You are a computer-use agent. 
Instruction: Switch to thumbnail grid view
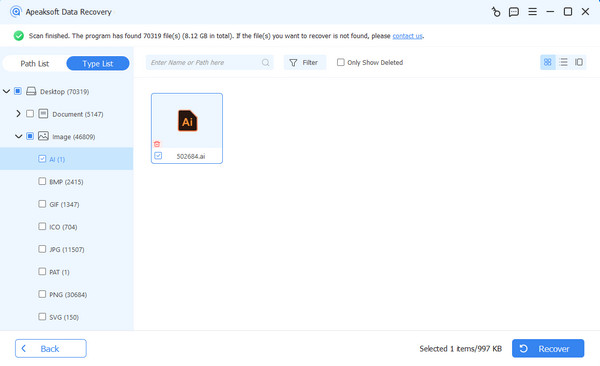548,62
